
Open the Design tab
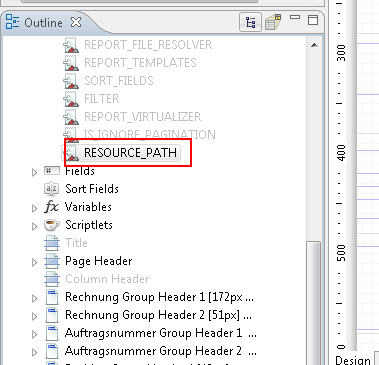(353, 360)
